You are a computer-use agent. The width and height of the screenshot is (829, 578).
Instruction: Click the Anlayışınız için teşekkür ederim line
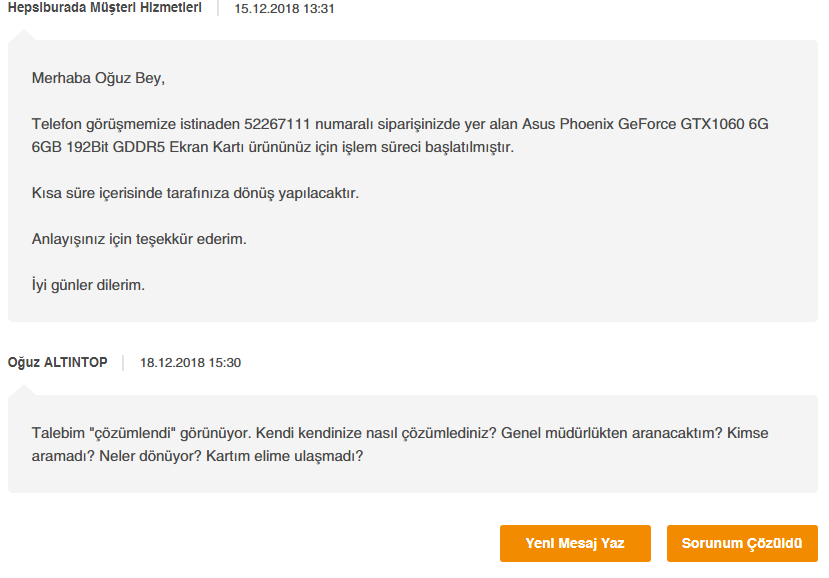(x=139, y=240)
